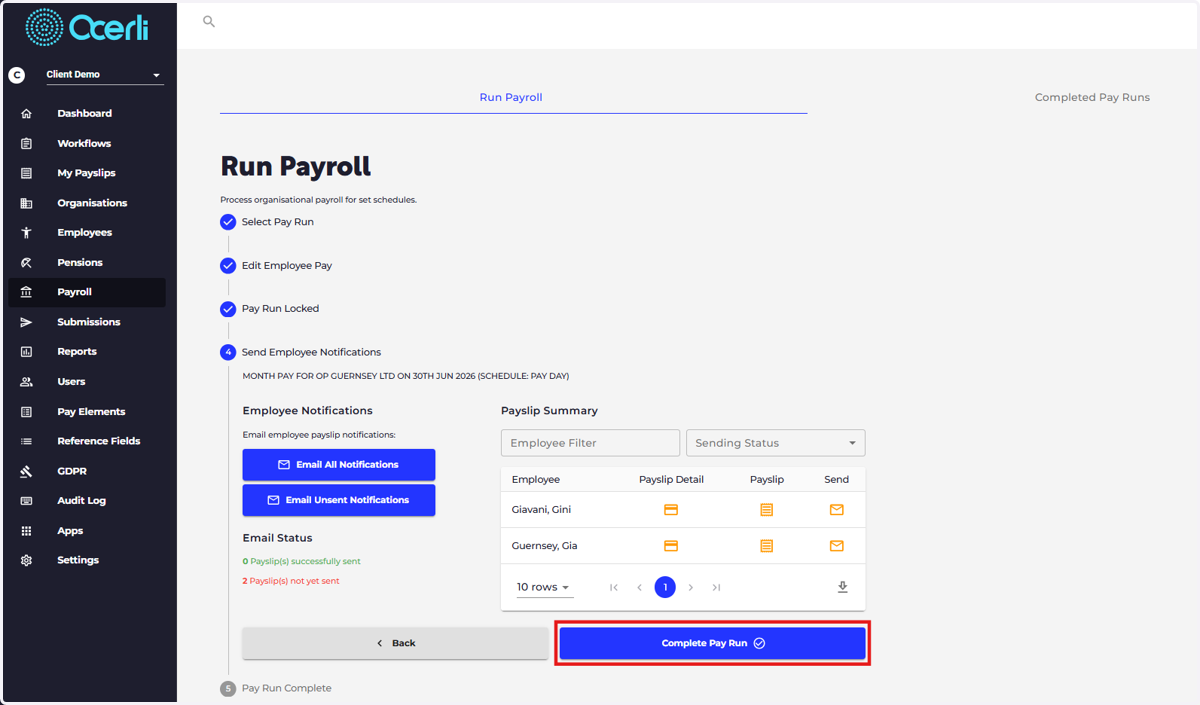Select the Pay Run Complete step
The image size is (1200, 705).
(x=276, y=688)
